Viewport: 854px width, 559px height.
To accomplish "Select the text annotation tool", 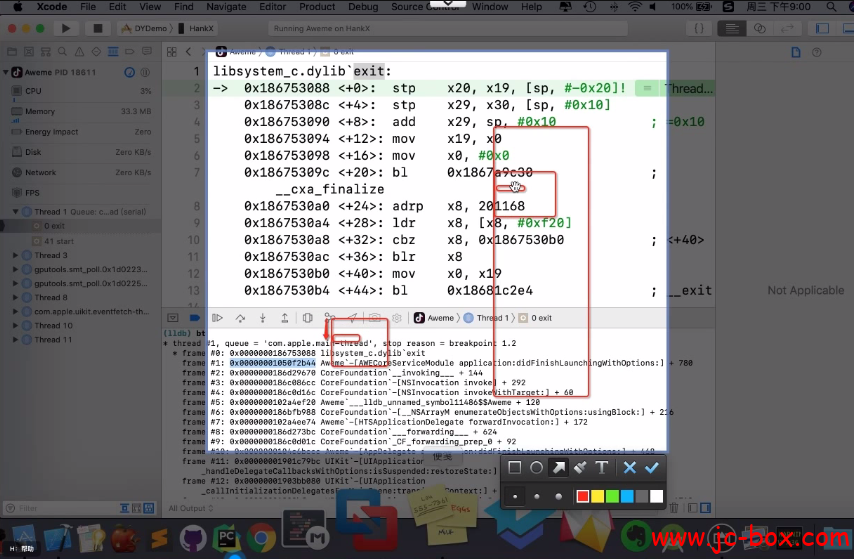I will click(601, 467).
